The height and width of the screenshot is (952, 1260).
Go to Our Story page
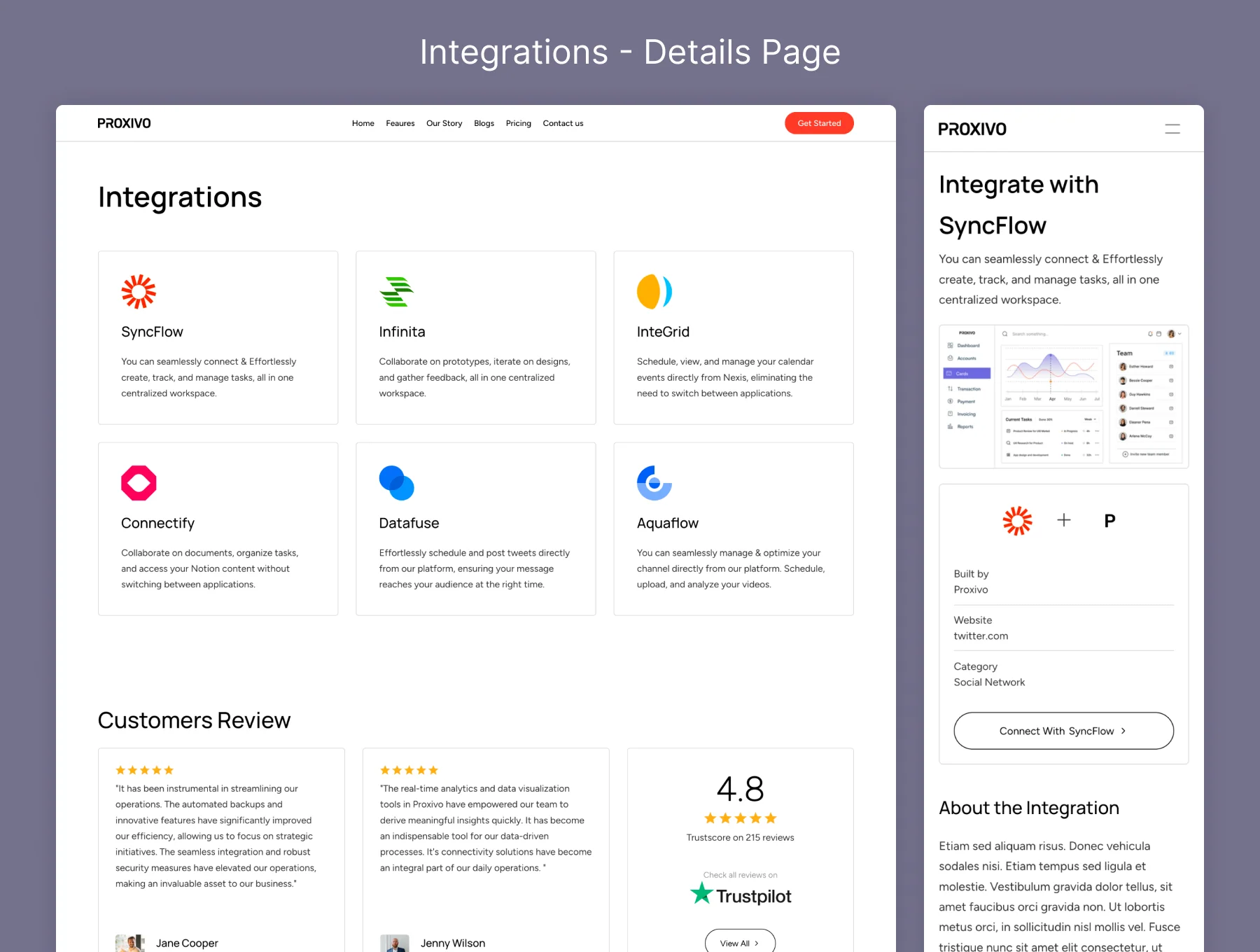click(444, 123)
